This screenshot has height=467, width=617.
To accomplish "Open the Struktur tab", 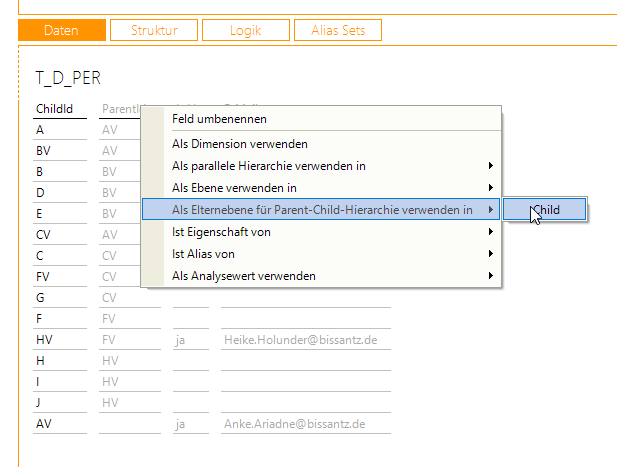I will click(x=154, y=31).
